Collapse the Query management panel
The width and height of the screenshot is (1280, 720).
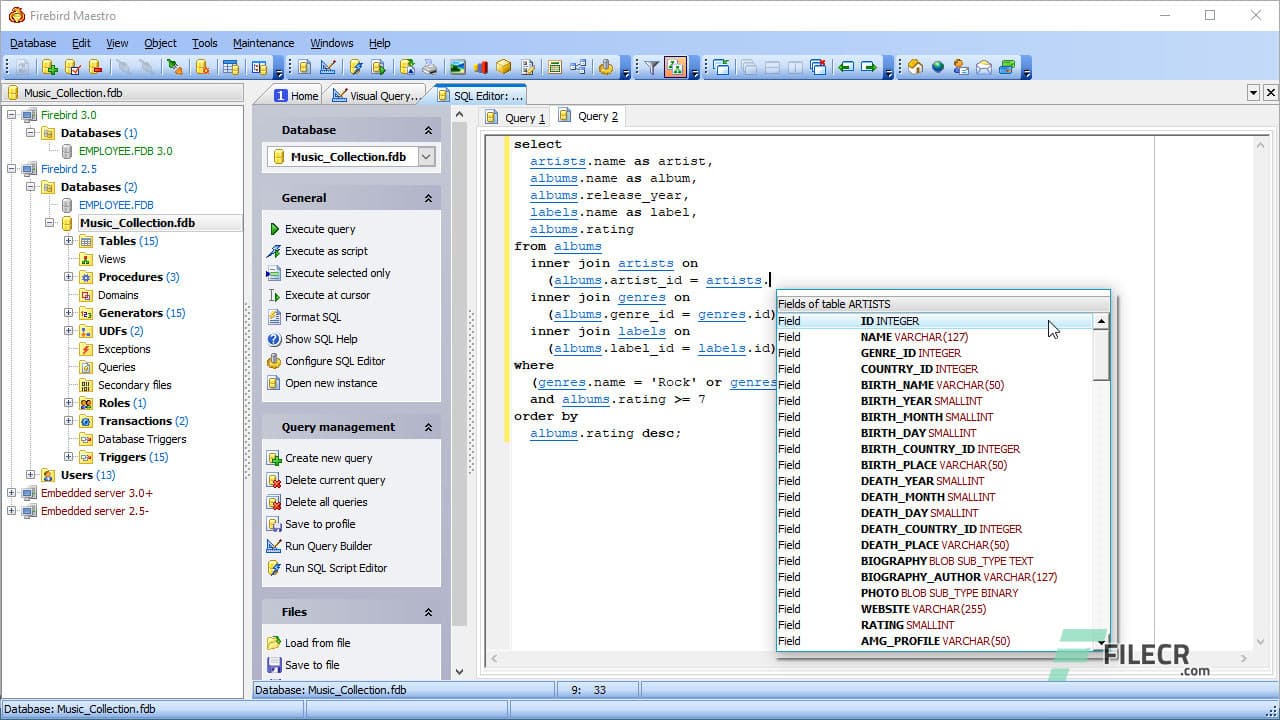coord(428,426)
